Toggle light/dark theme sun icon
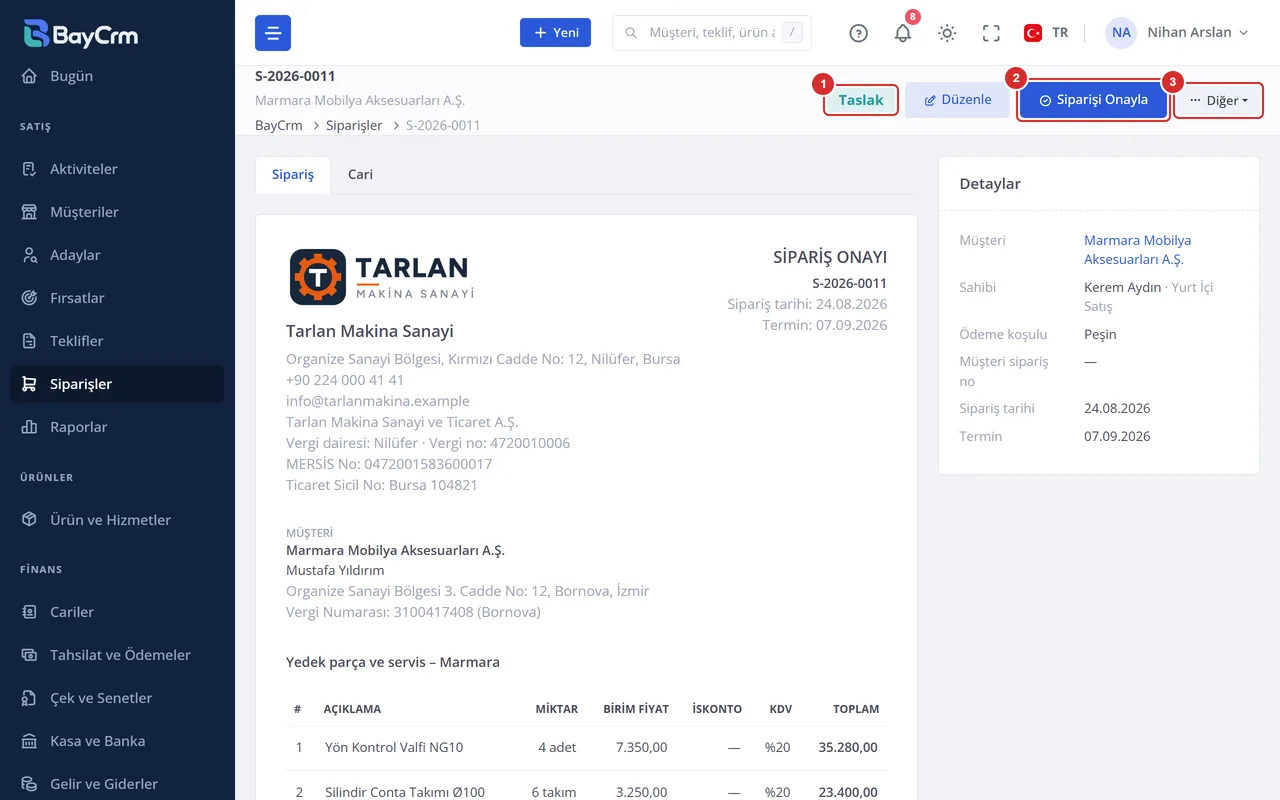Viewport: 1280px width, 800px height. click(x=947, y=33)
